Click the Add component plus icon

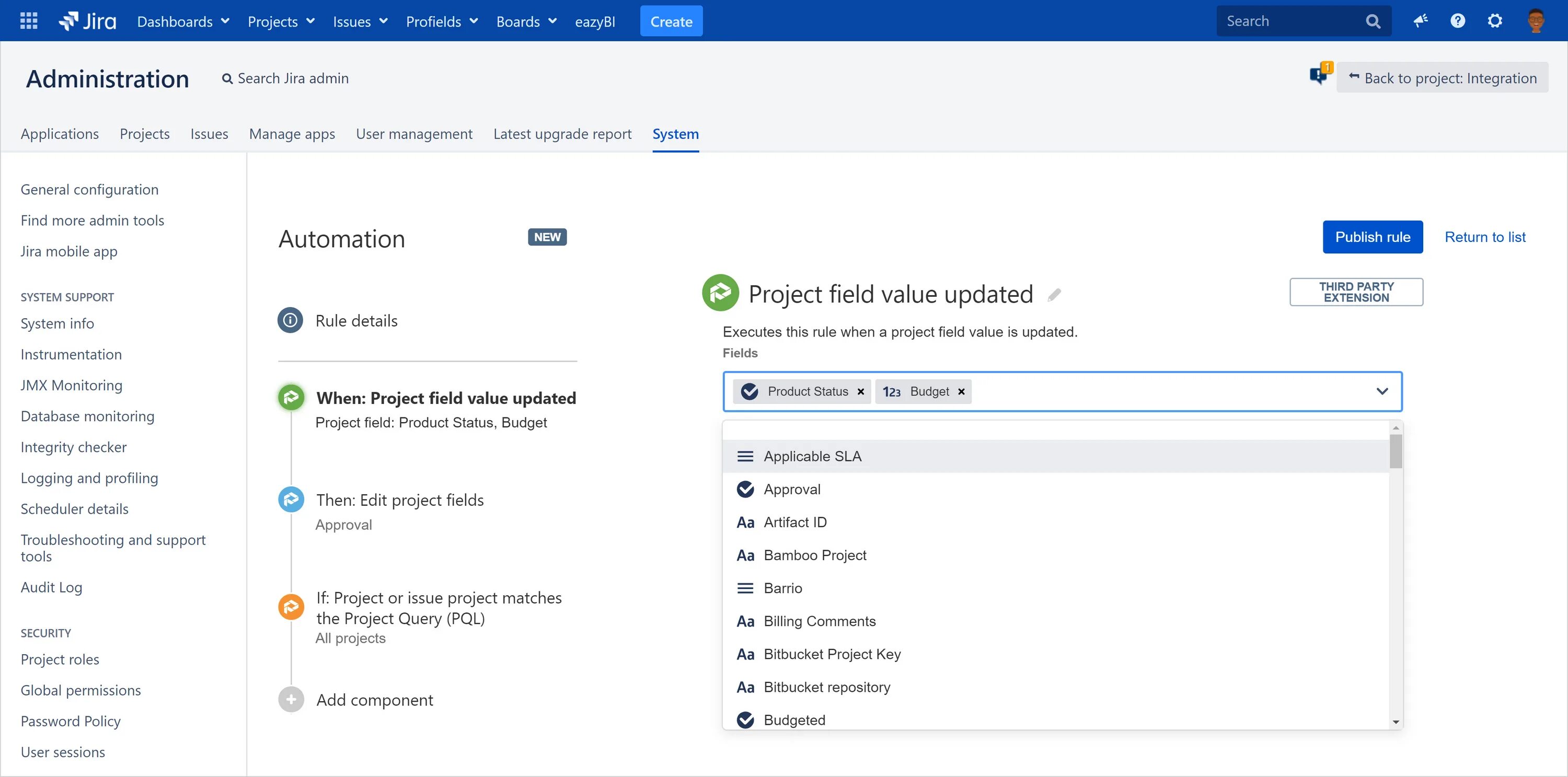coord(291,699)
